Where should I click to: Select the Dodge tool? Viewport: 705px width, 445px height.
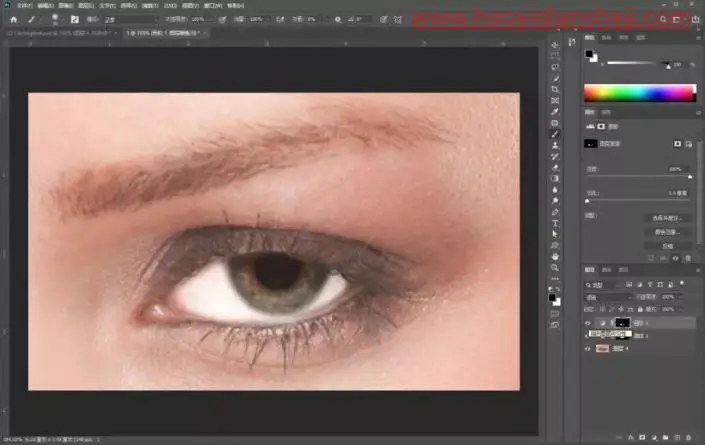pyautogui.click(x=555, y=201)
